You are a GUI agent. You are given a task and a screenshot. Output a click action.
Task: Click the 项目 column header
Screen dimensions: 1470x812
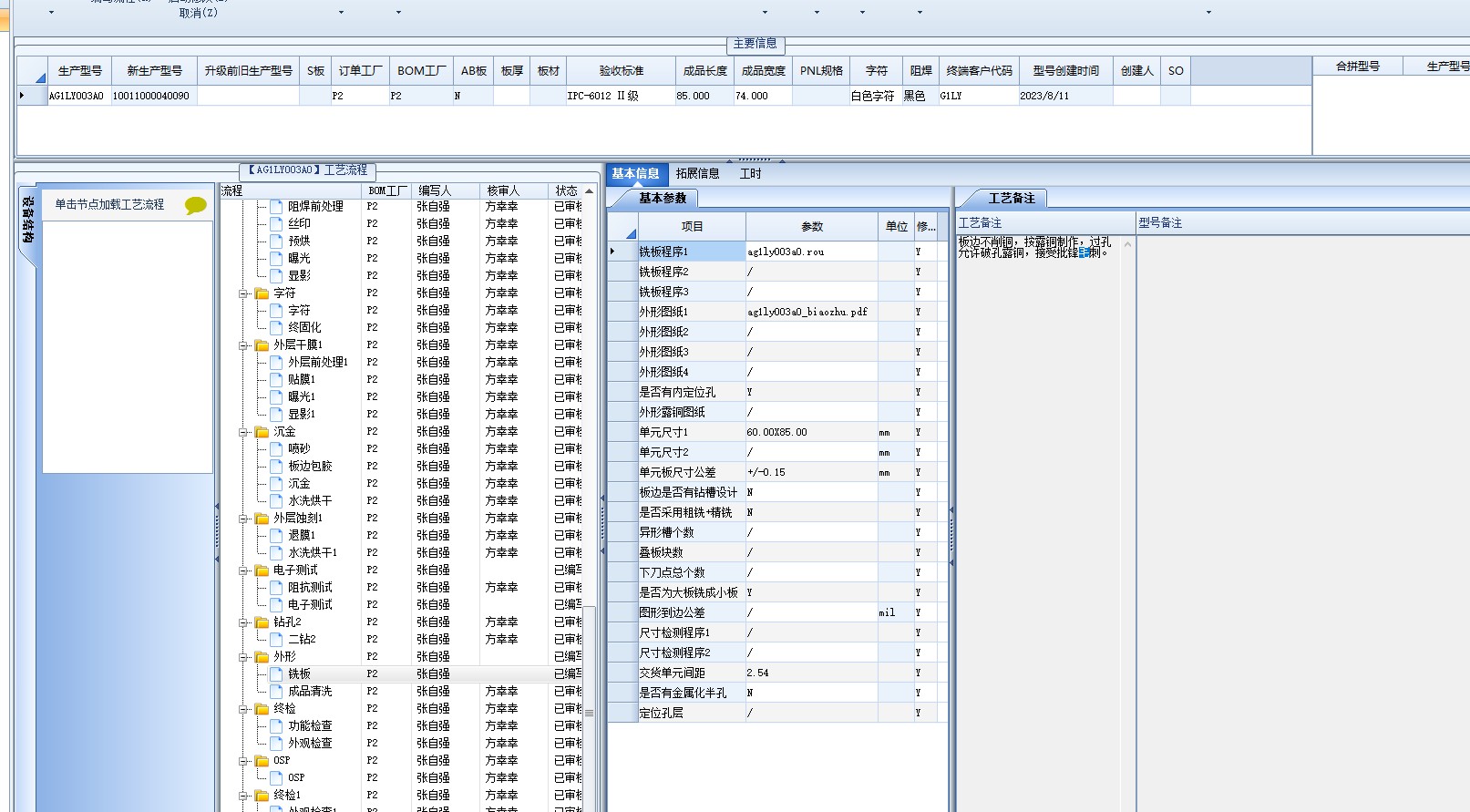pos(692,227)
